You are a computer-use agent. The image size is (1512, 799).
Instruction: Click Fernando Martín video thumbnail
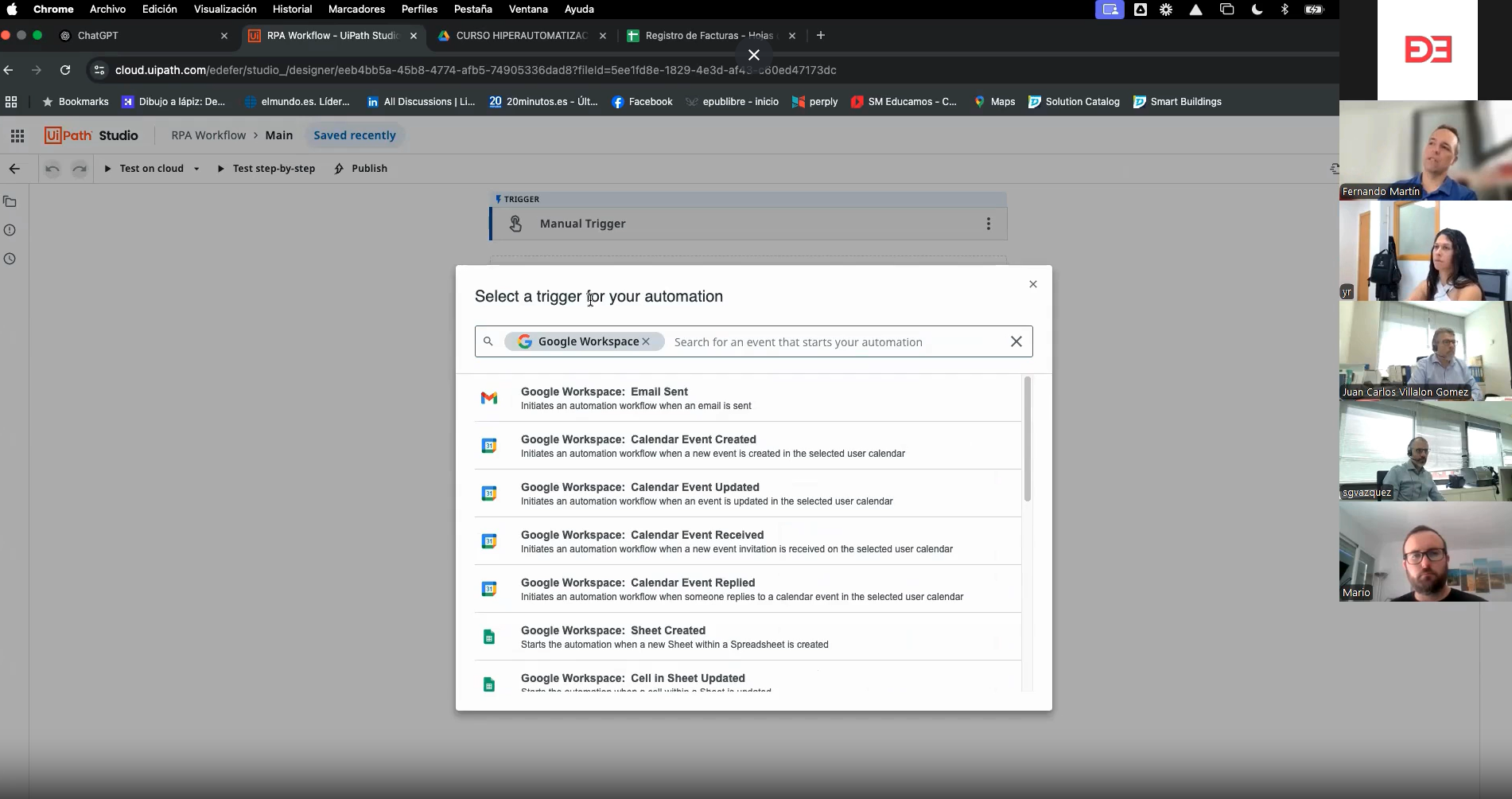(1425, 150)
